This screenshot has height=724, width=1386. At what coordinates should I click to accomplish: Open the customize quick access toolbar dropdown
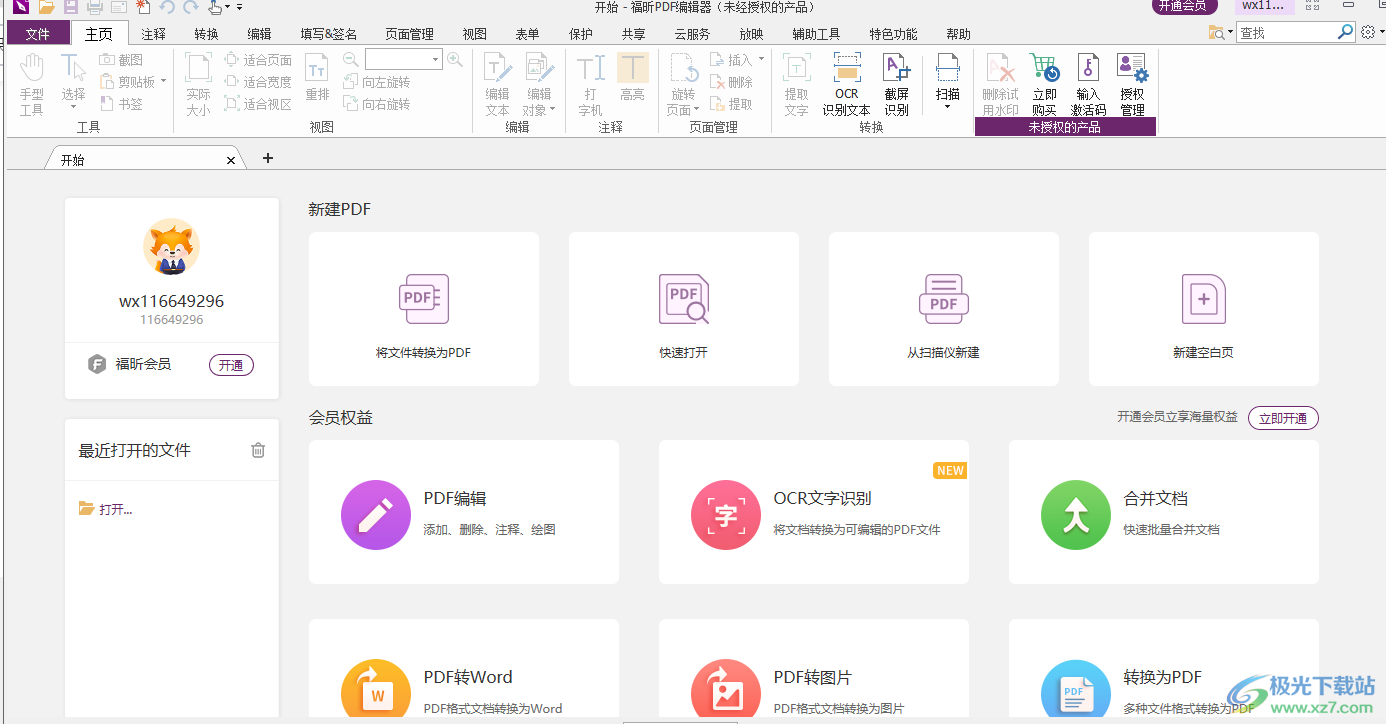(240, 7)
